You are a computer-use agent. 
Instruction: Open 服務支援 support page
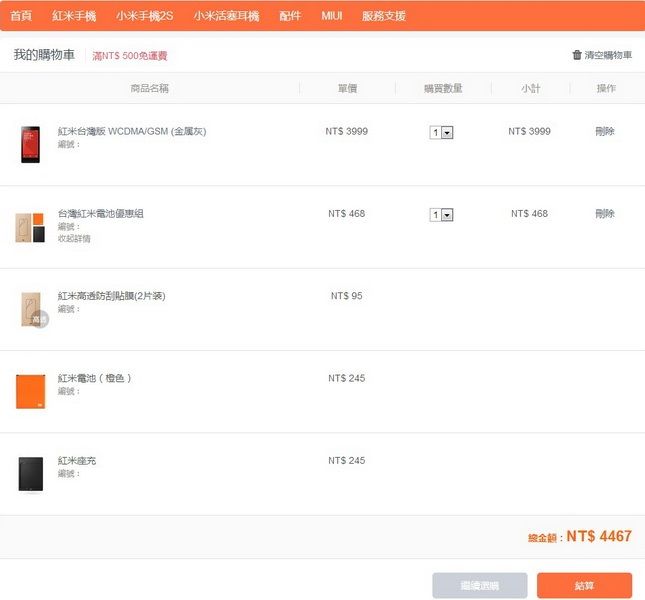click(x=384, y=16)
